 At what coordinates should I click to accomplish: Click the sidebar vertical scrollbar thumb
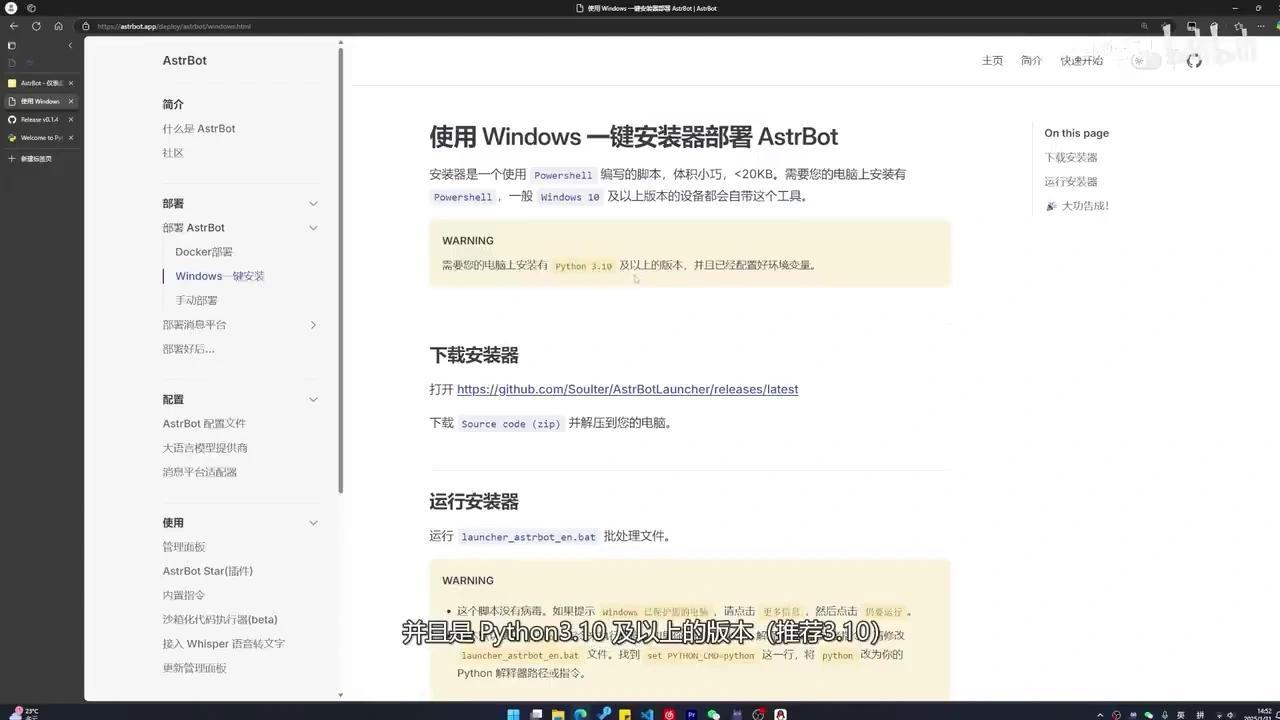coord(341,270)
